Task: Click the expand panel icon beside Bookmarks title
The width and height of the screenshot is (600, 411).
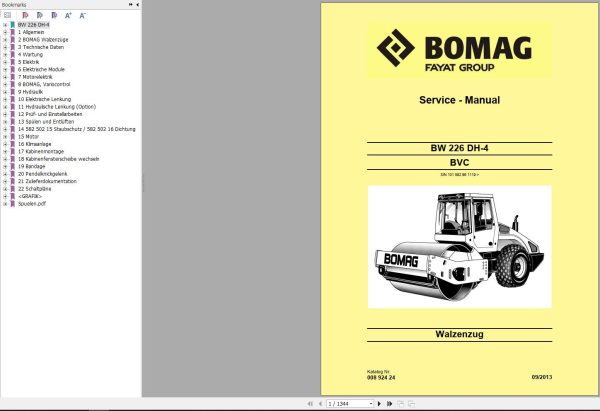Action: coord(130,5)
